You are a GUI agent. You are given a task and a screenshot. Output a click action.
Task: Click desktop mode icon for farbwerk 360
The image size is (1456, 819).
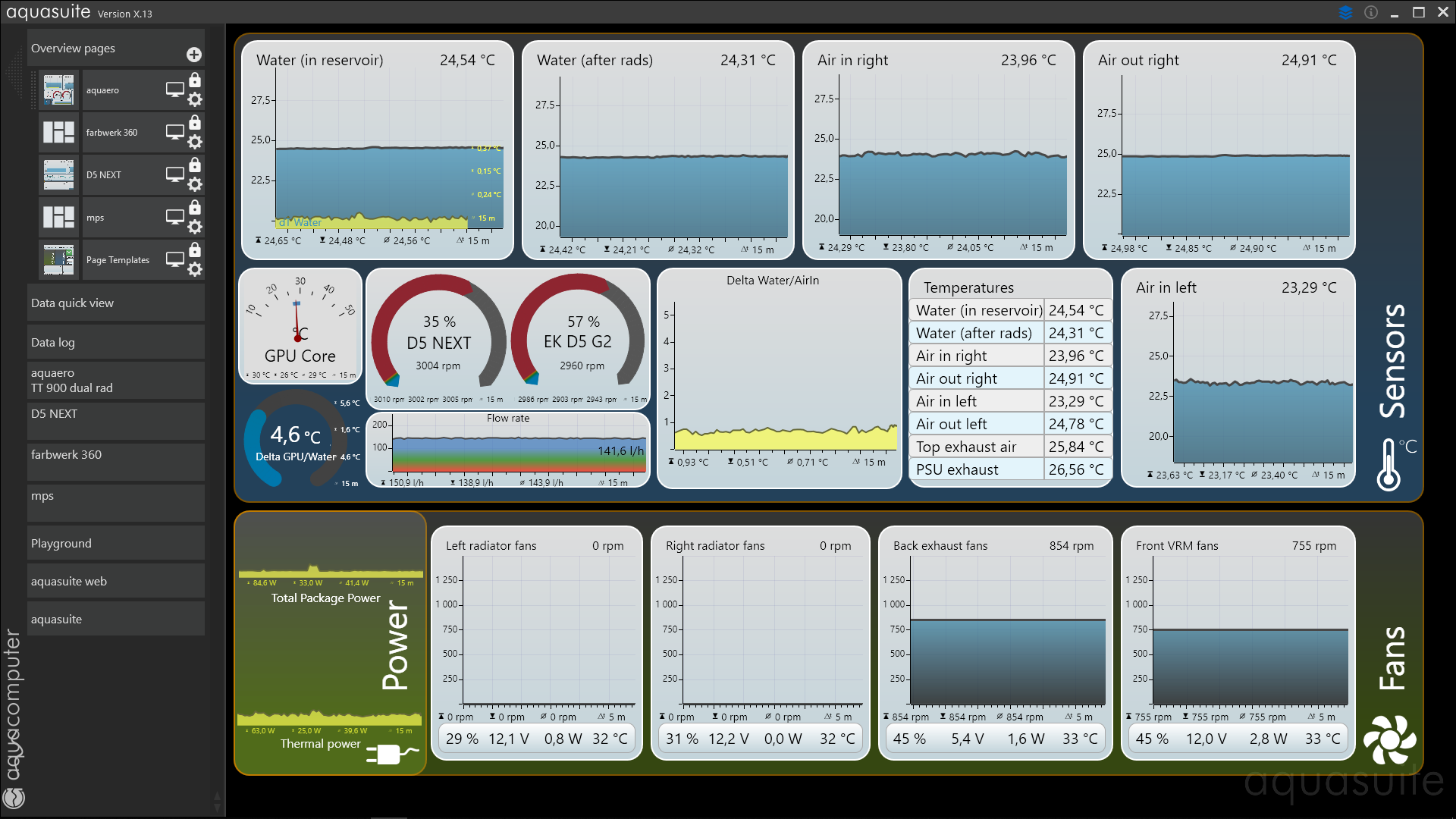pyautogui.click(x=175, y=132)
